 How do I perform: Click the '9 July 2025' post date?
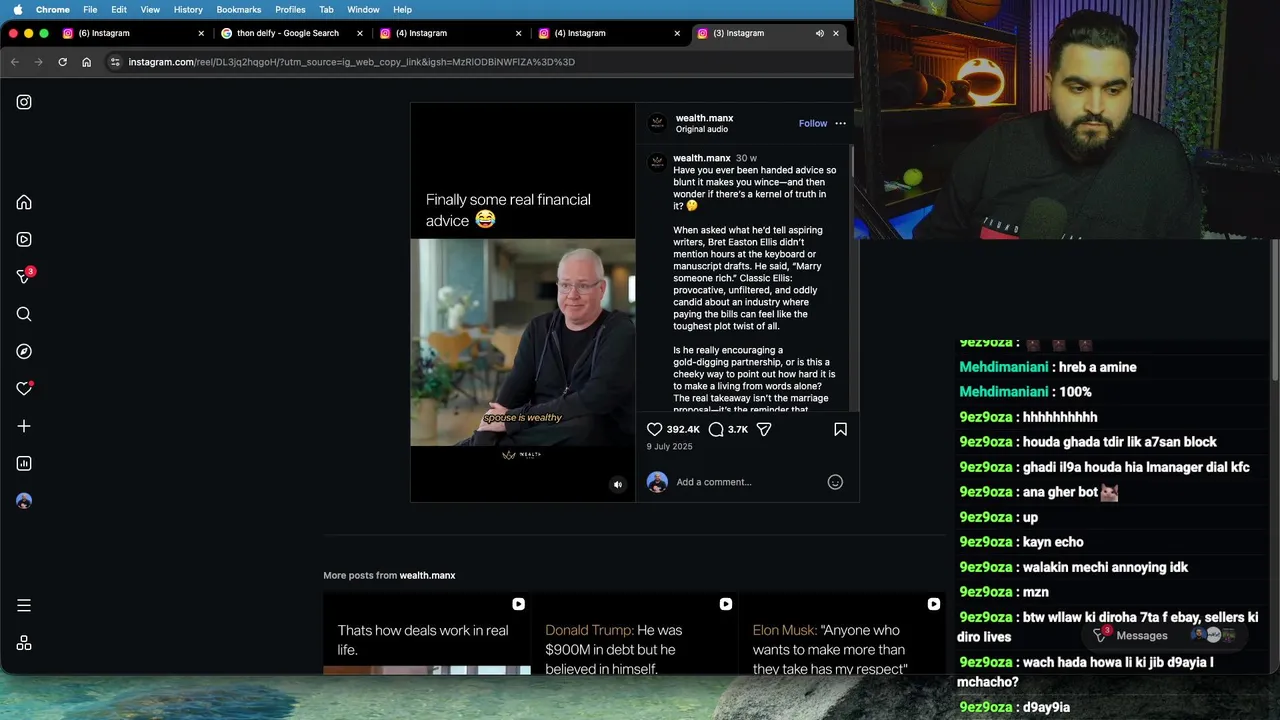(x=669, y=447)
